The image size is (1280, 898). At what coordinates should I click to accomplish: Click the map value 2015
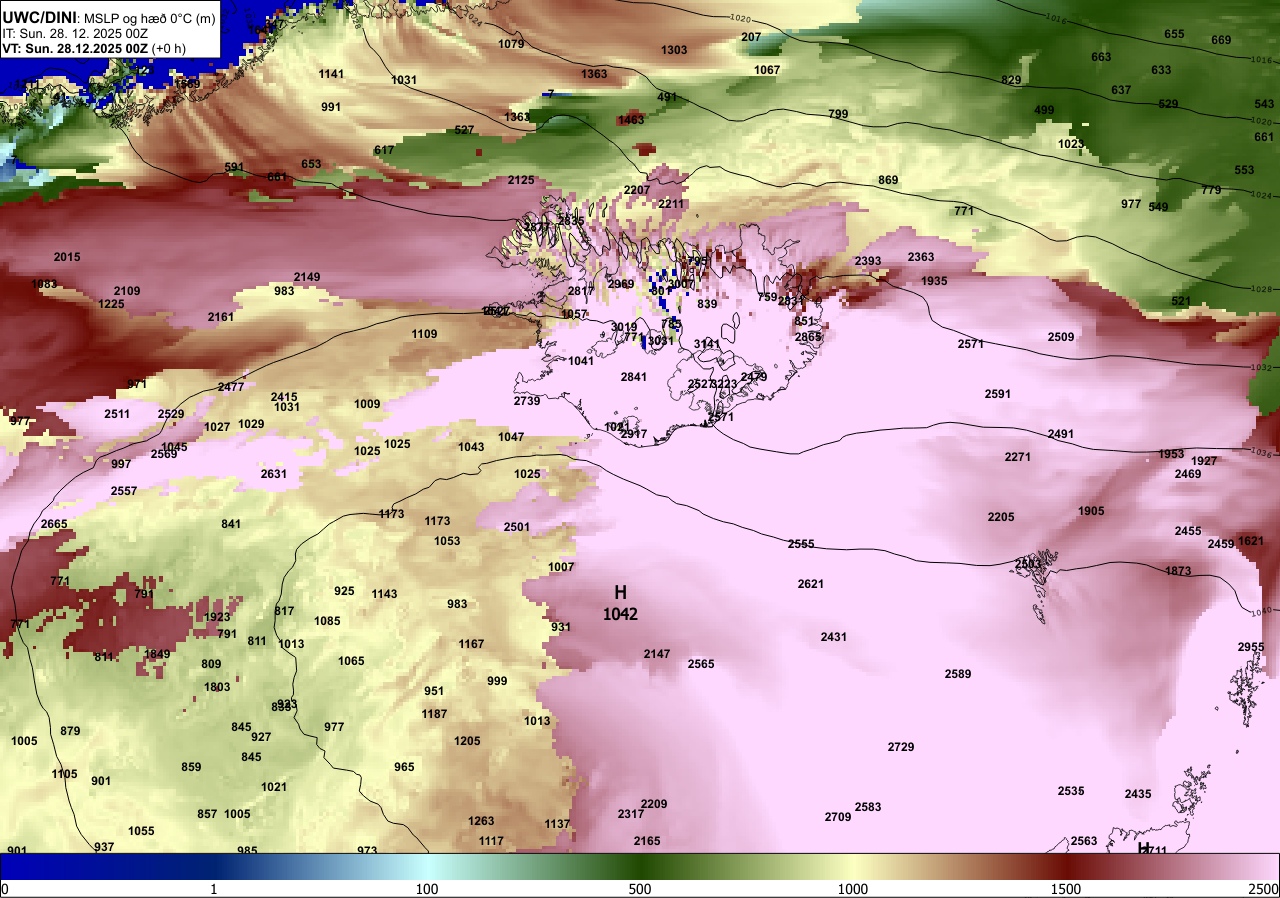[67, 257]
